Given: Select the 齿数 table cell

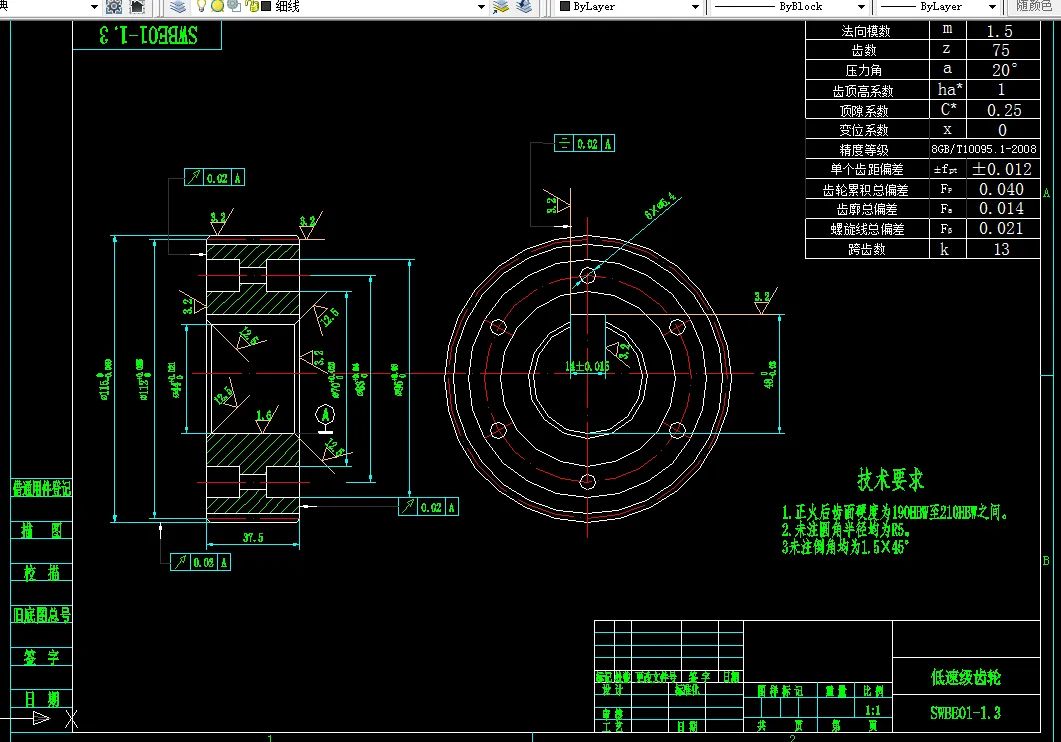Looking at the screenshot, I should tap(867, 50).
